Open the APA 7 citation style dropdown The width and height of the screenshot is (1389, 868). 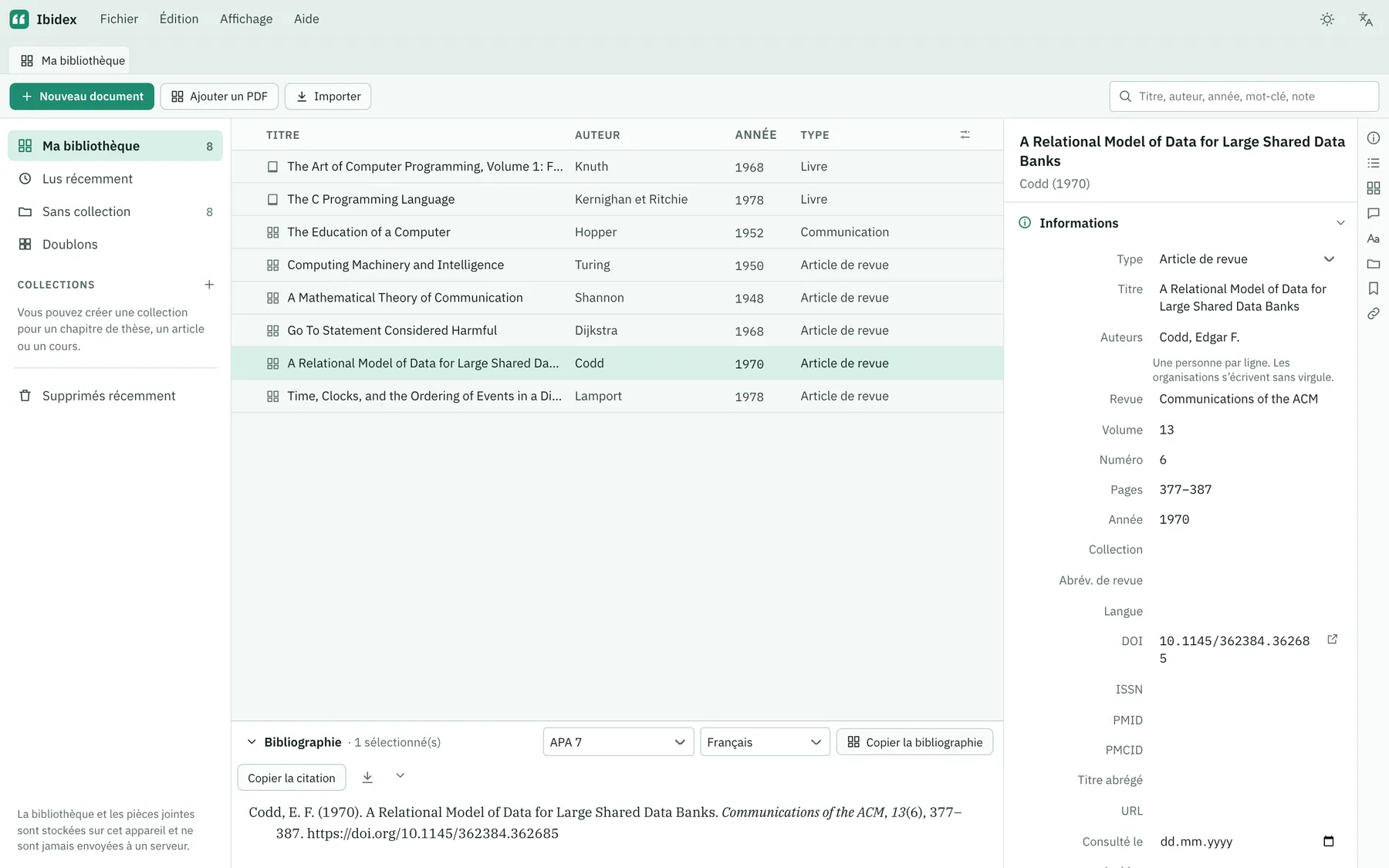tap(618, 742)
